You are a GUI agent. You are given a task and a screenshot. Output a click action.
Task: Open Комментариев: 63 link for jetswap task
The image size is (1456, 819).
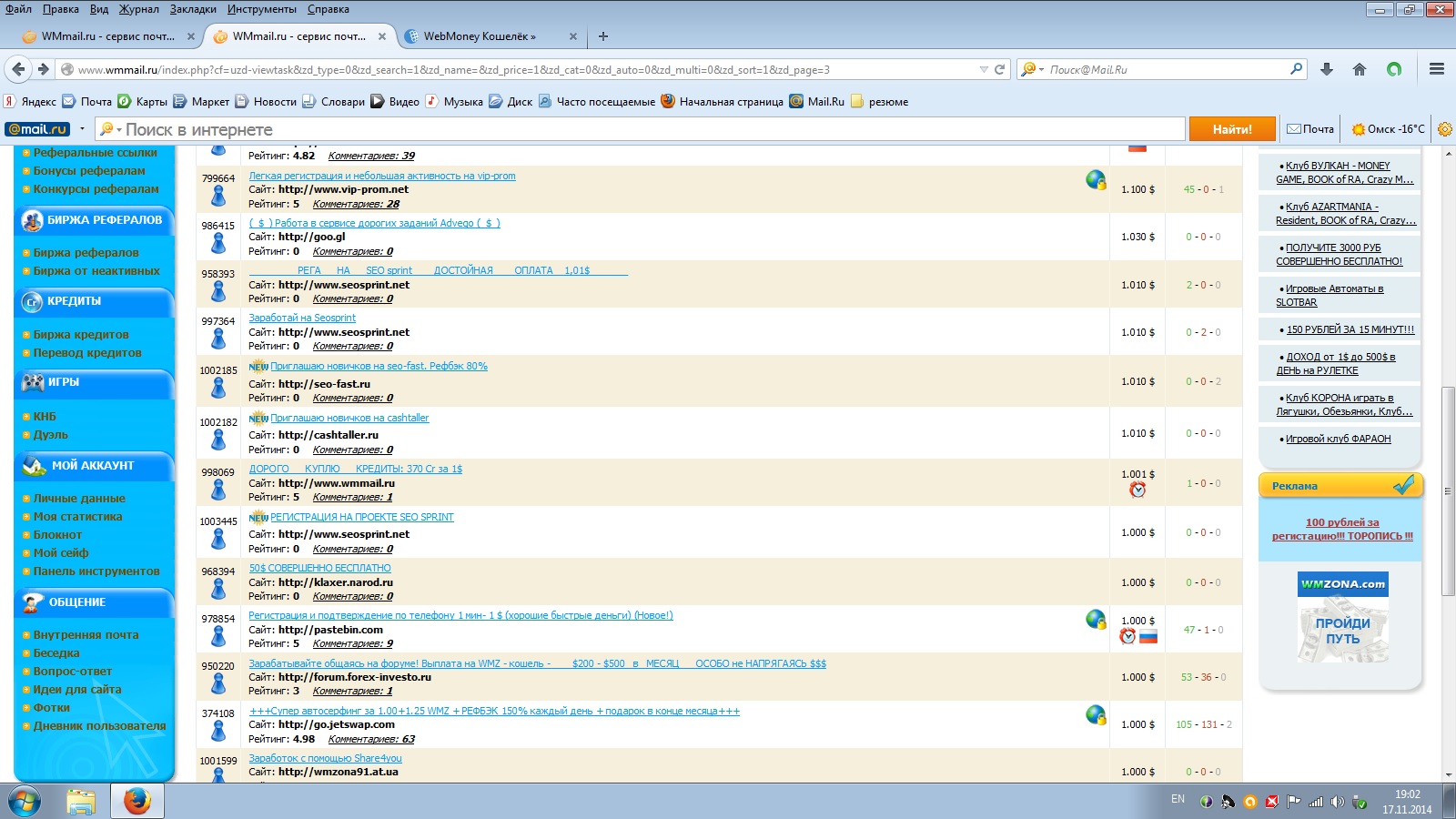[x=371, y=739]
